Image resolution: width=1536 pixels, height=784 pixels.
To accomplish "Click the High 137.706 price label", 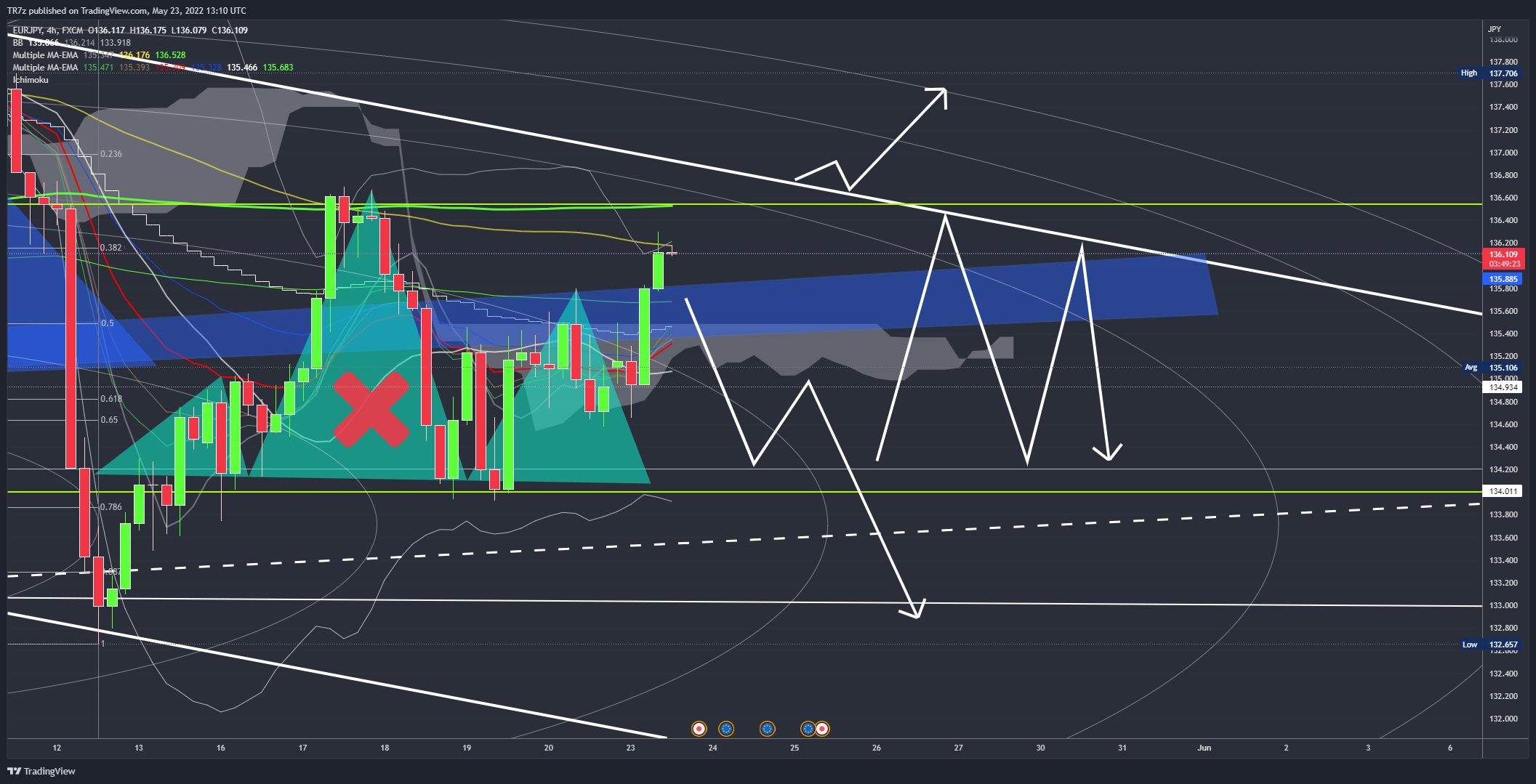I will coord(1489,73).
